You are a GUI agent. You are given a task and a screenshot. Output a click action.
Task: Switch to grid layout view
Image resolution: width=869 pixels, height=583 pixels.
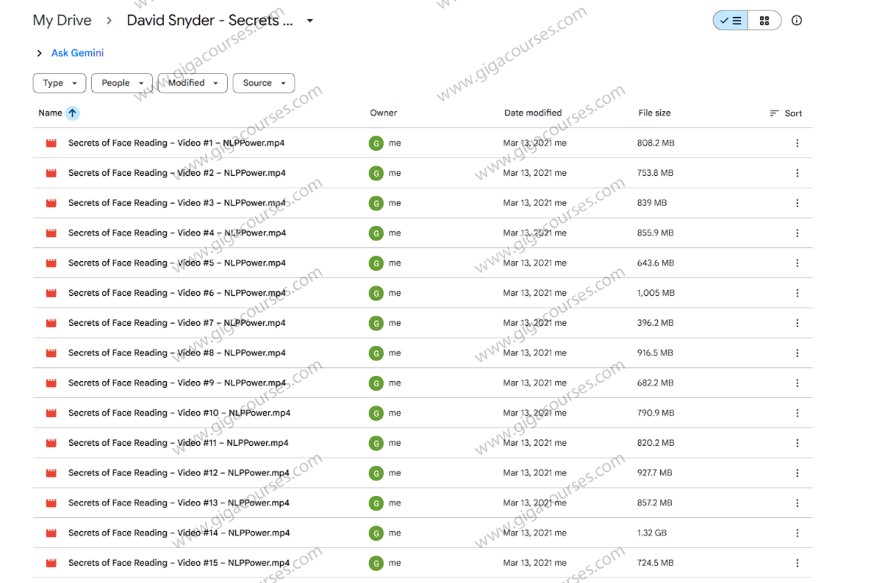coord(765,20)
